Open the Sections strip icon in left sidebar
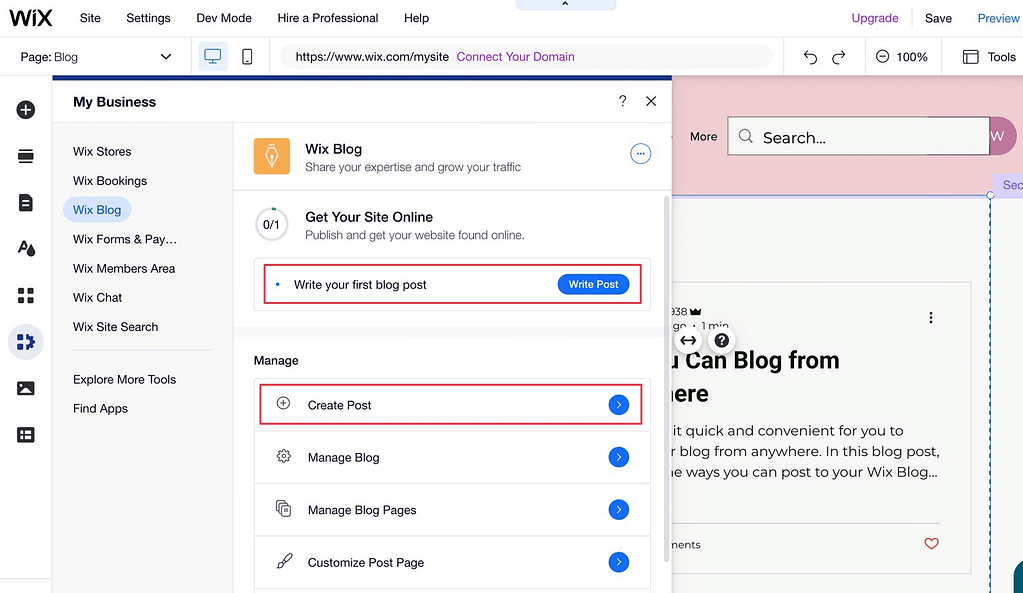The height and width of the screenshot is (593, 1023). tap(25, 156)
